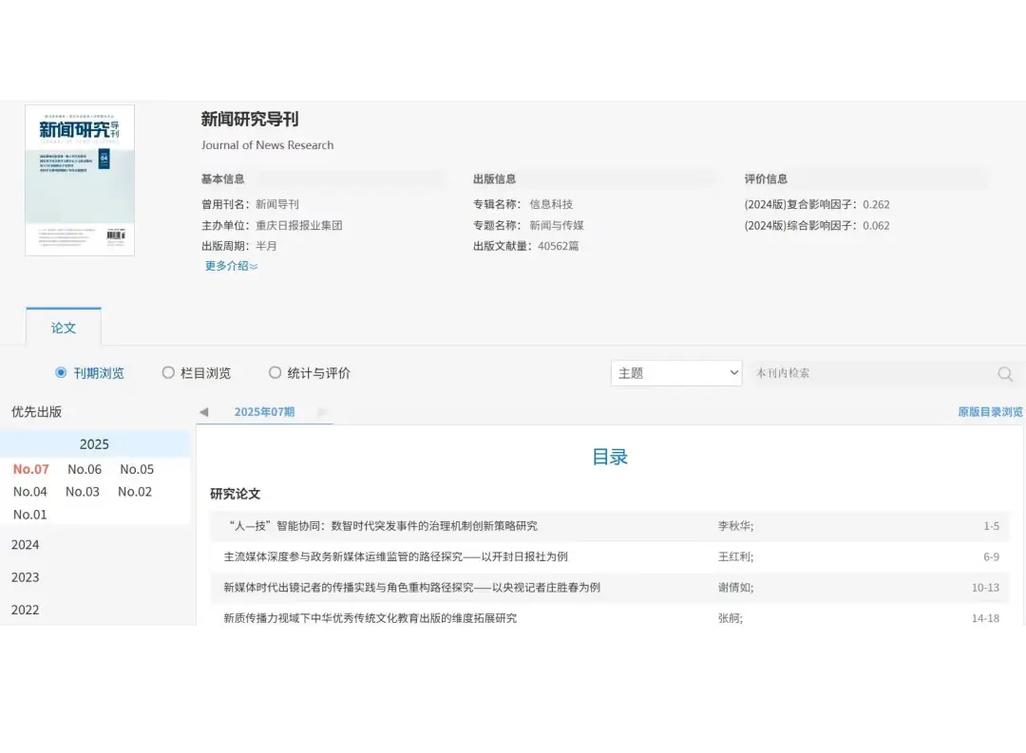This screenshot has height=753, width=1026.
Task: Open 优先出版 in the left sidebar
Action: click(x=37, y=412)
